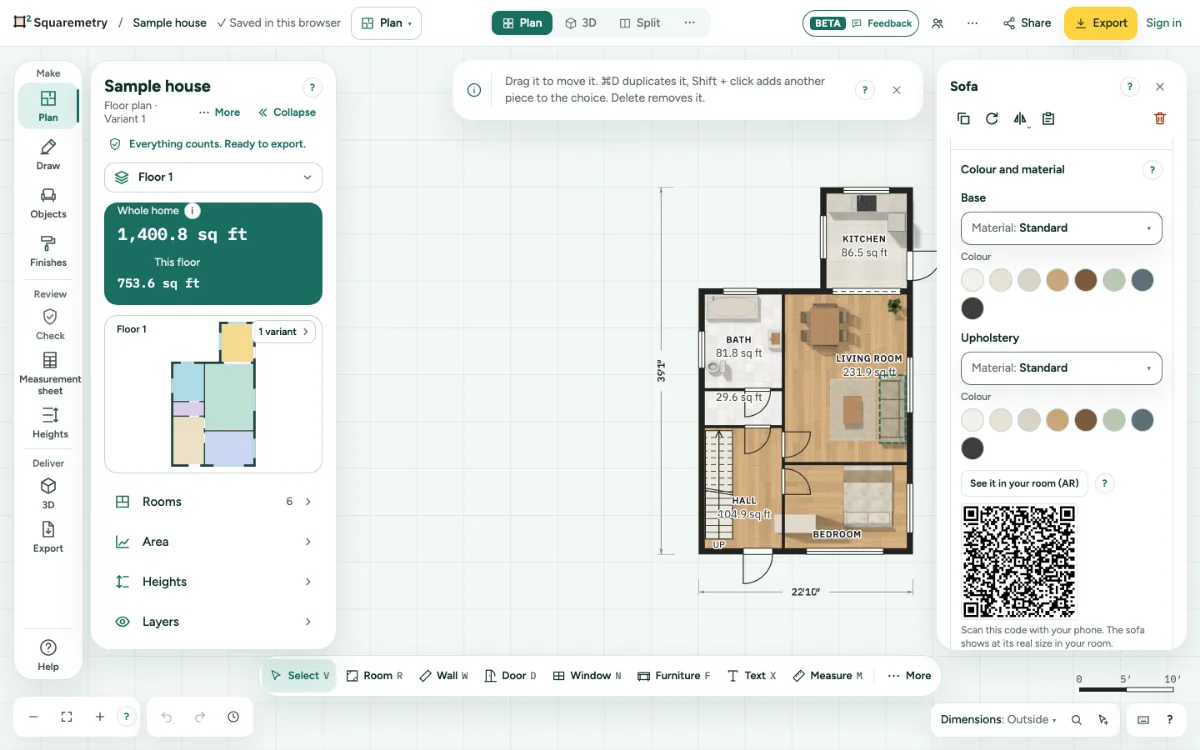Switch to the 3D view tab at the top
This screenshot has height=750, width=1200.
pyautogui.click(x=581, y=23)
